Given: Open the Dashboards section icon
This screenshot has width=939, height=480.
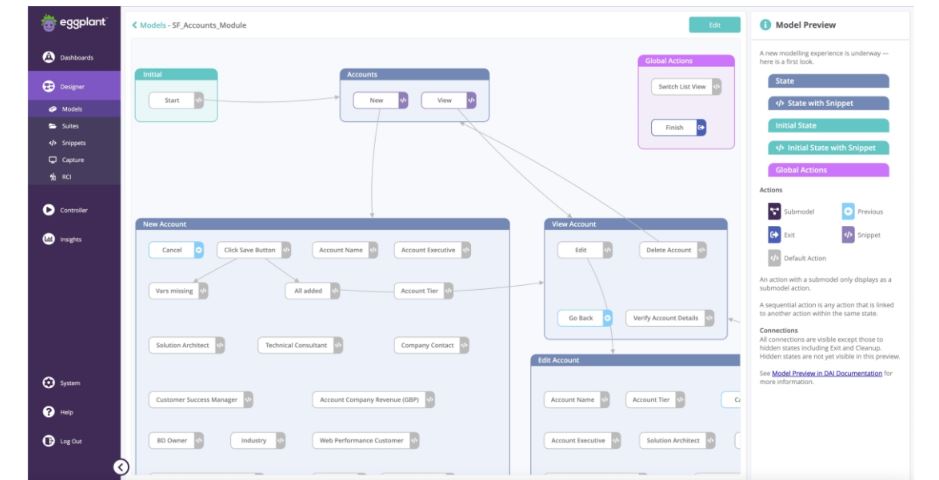Looking at the screenshot, I should click(49, 57).
